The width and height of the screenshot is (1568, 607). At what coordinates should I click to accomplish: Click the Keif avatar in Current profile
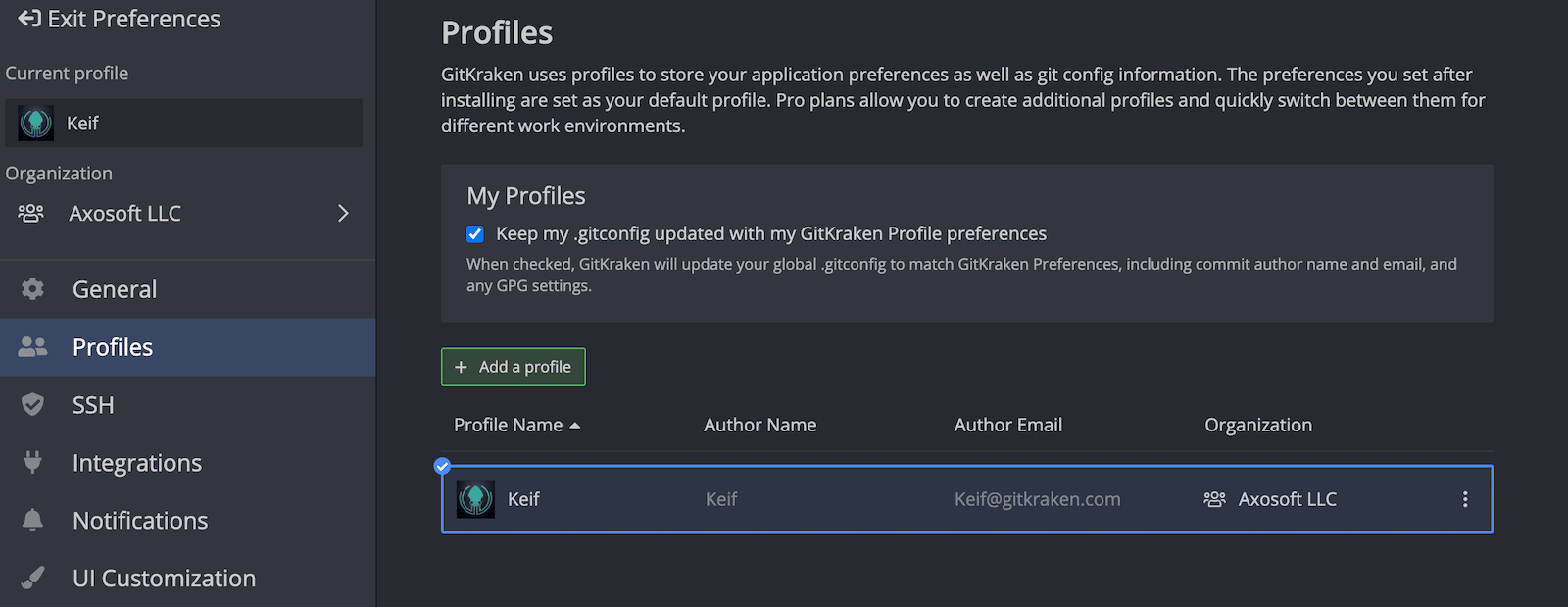[x=36, y=124]
